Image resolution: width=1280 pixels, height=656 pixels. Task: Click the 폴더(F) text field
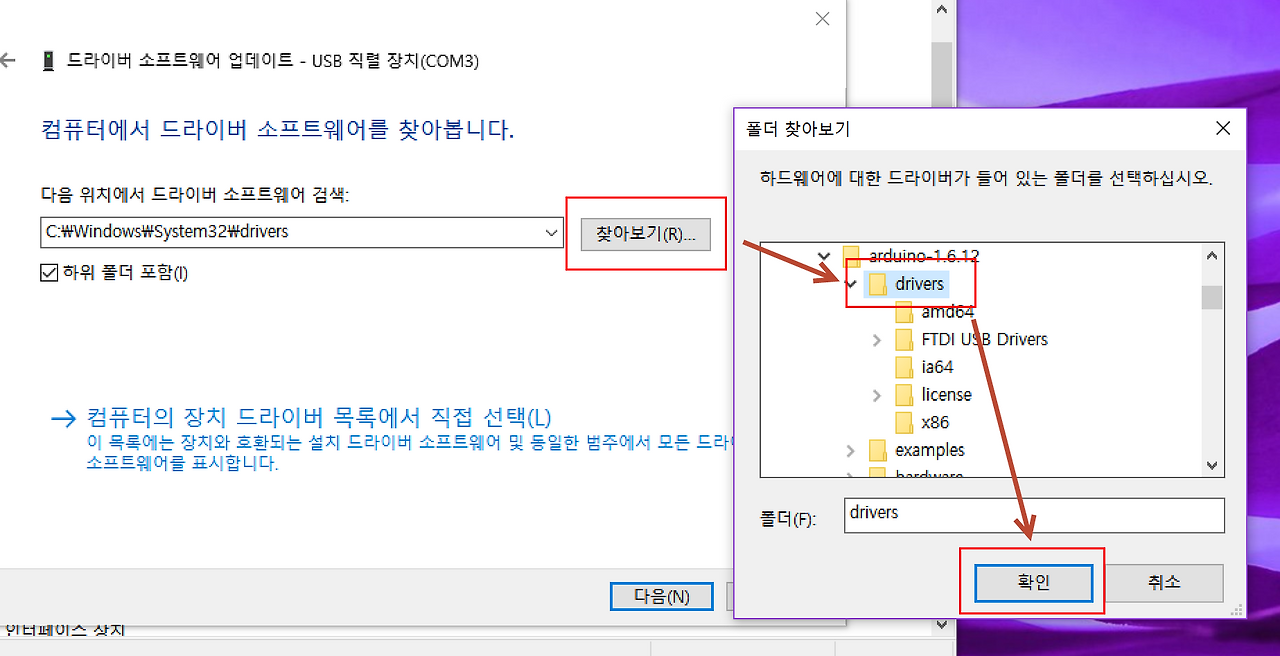coord(1034,516)
